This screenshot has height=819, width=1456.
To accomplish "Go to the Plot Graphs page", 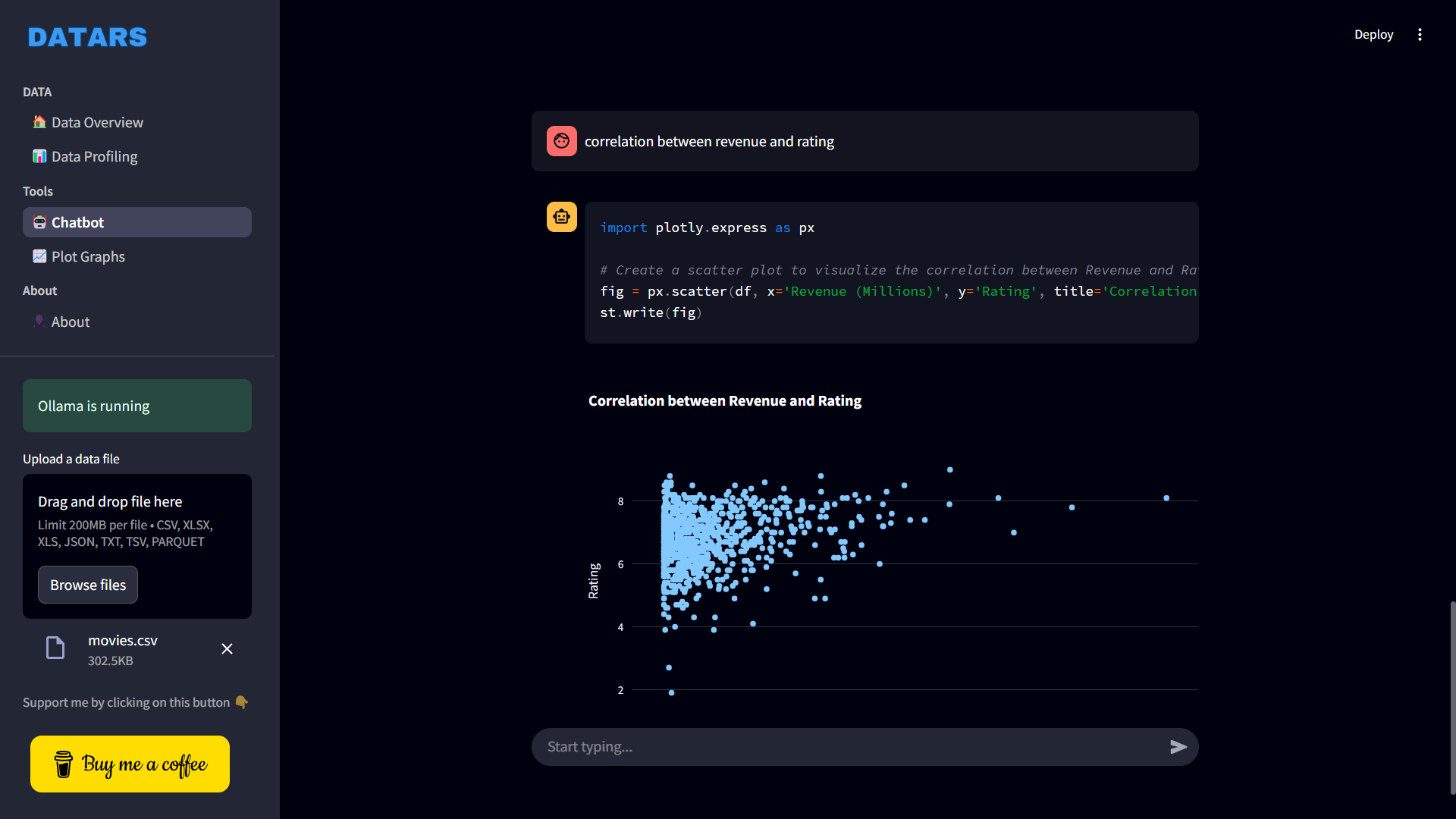I will pos(88,257).
